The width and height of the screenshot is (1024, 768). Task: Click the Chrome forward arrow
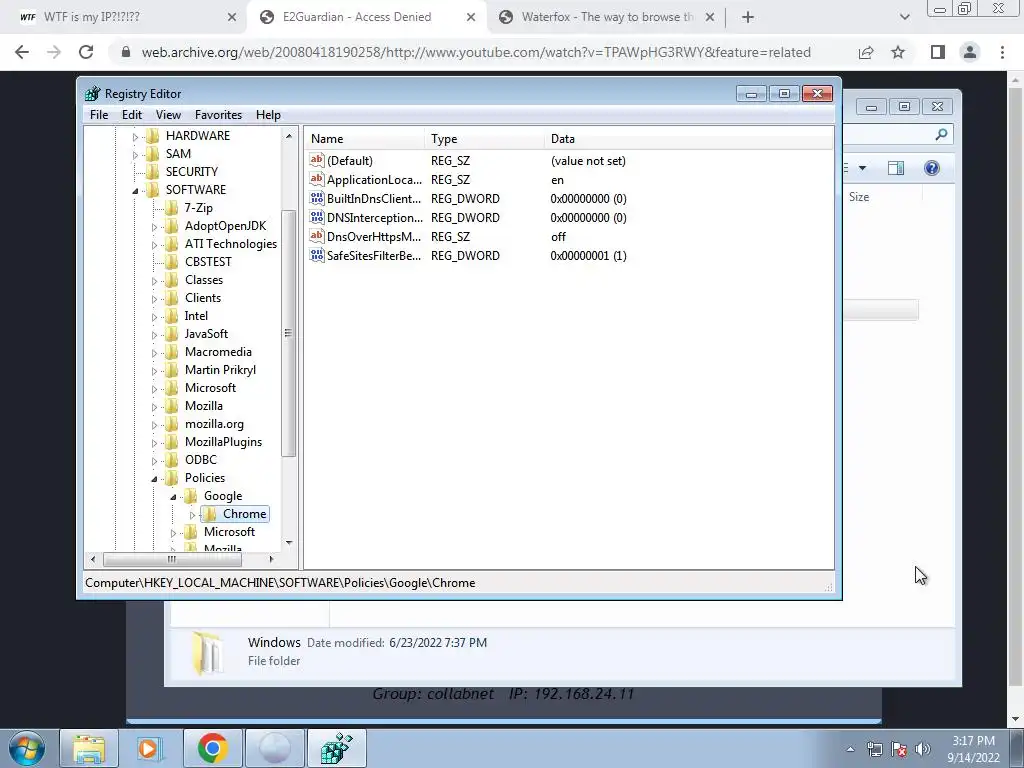pos(54,52)
